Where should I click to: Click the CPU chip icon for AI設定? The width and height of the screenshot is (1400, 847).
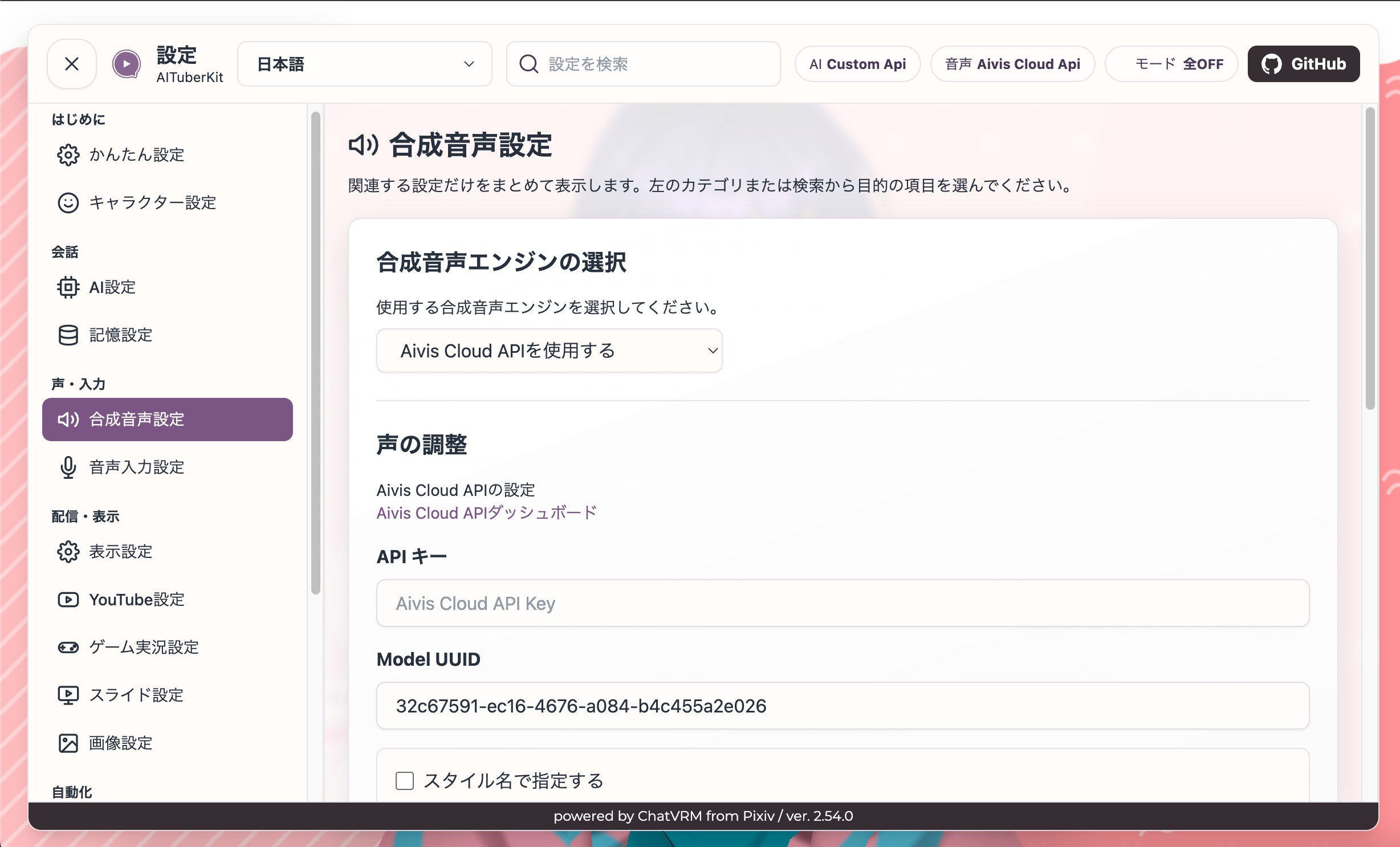tap(68, 287)
